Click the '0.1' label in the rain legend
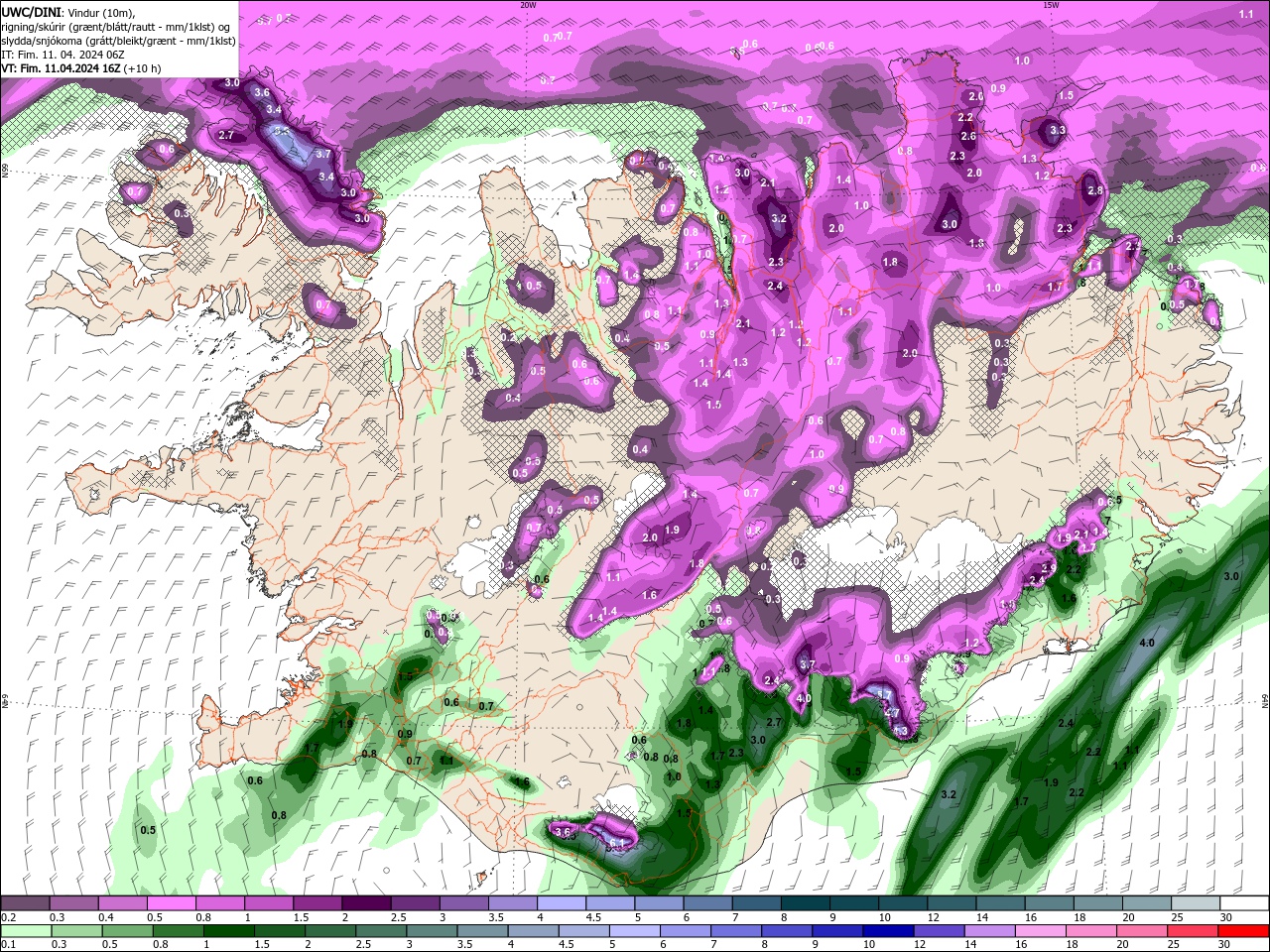This screenshot has height=952, width=1270. (x=8, y=946)
